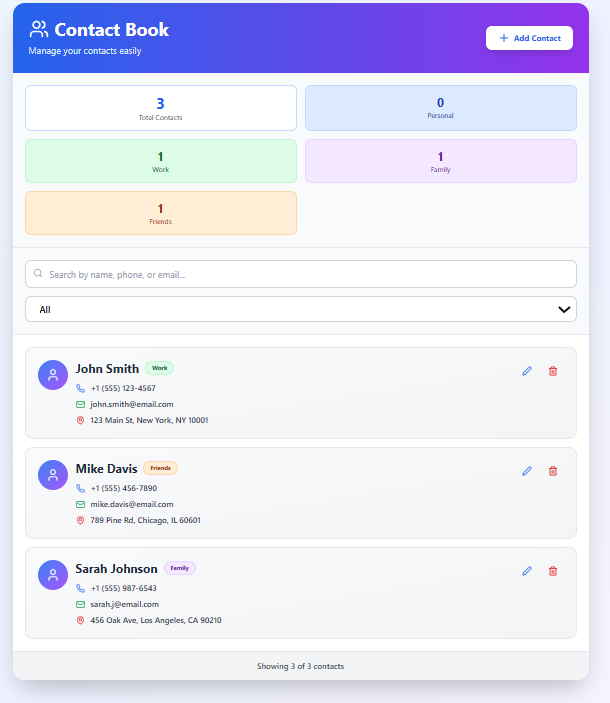Click Mike Davis's phone number
The height and width of the screenshot is (703, 610).
123,488
